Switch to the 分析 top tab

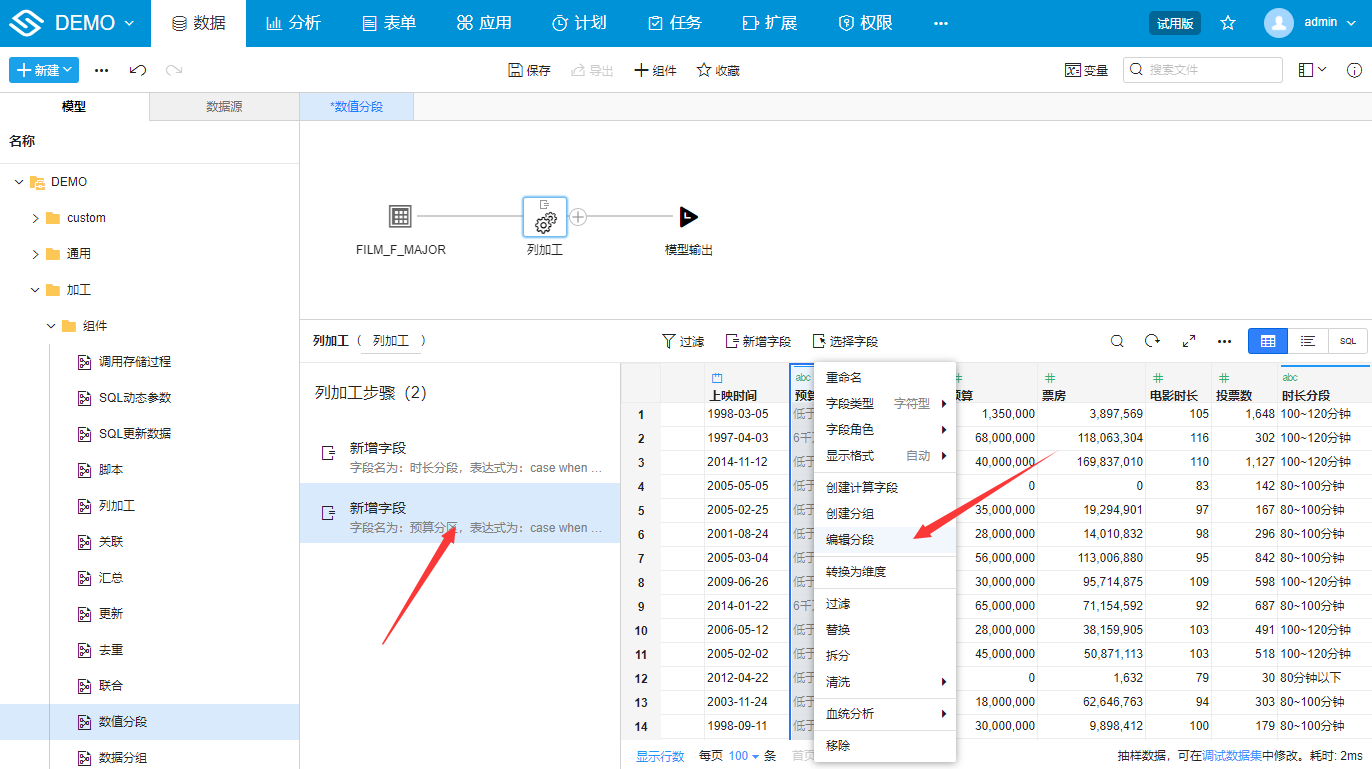(293, 23)
